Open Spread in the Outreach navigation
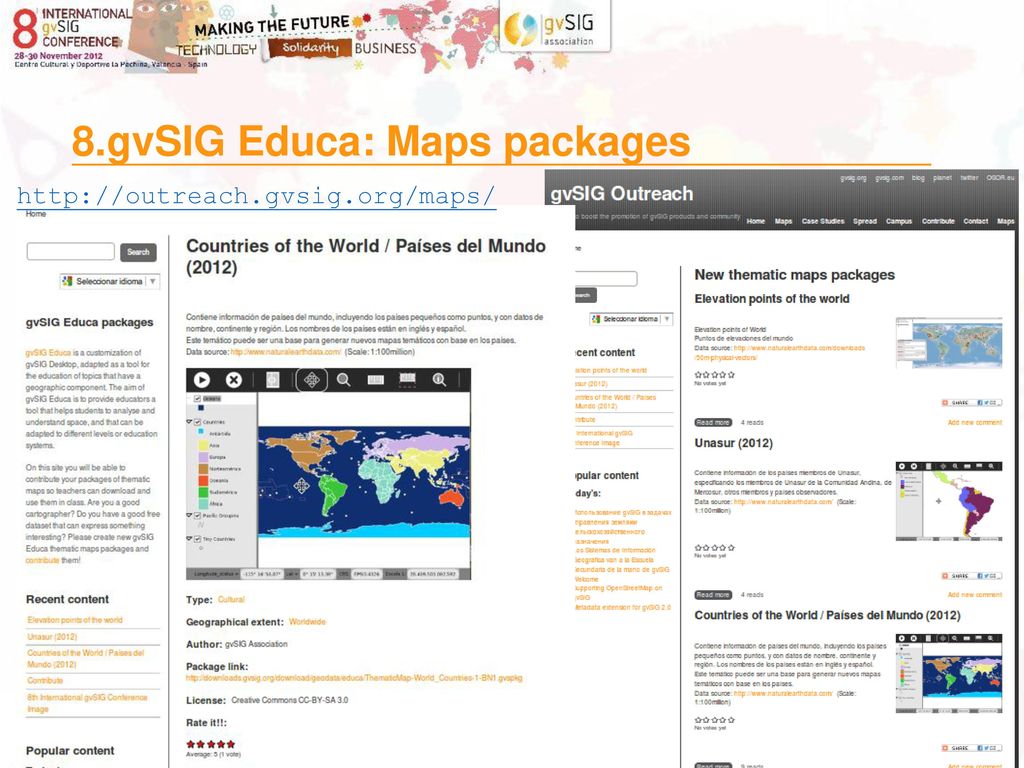Screen dimensions: 1024x768 [865, 221]
